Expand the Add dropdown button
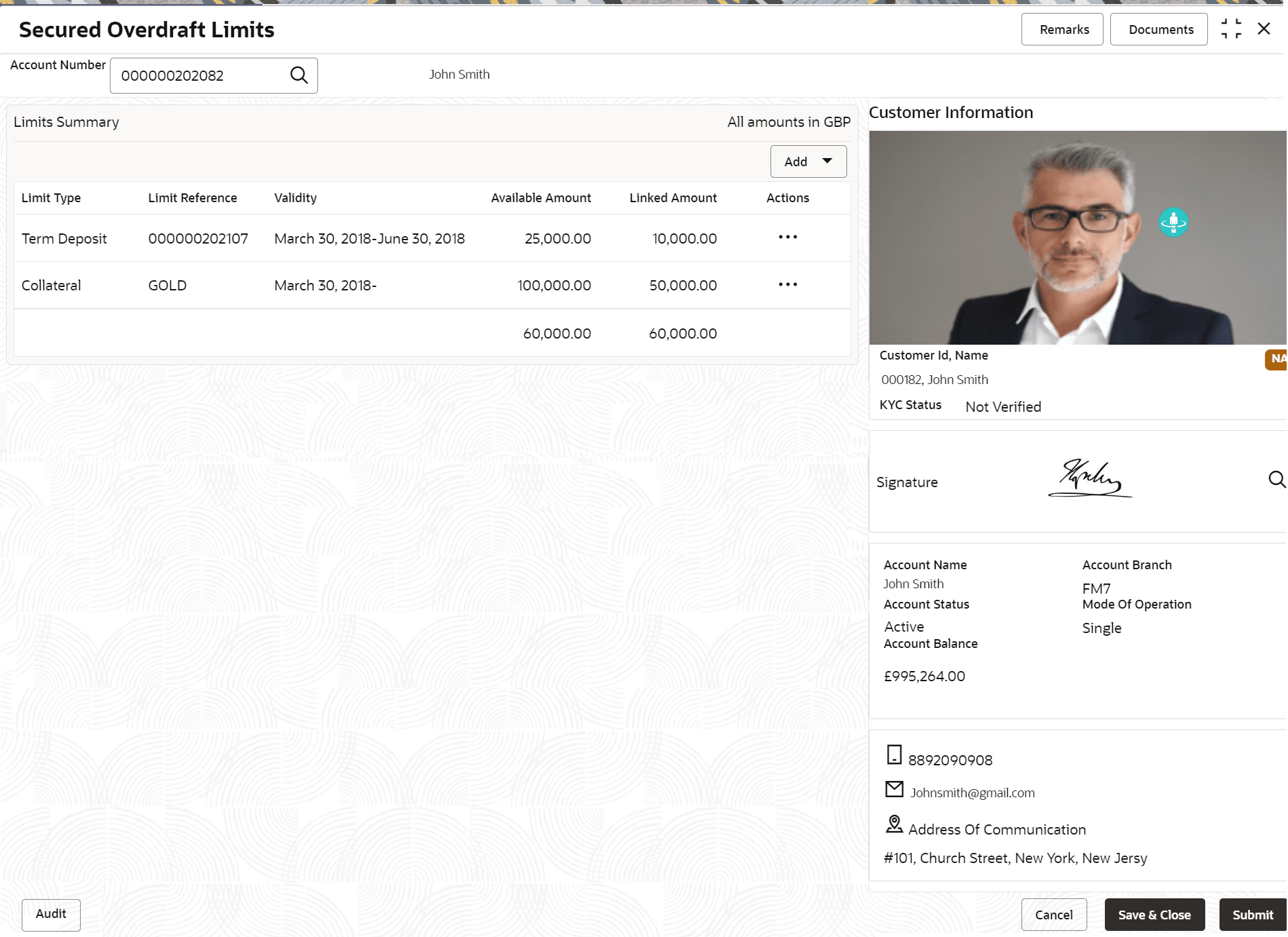The image size is (1288, 937). (x=808, y=161)
